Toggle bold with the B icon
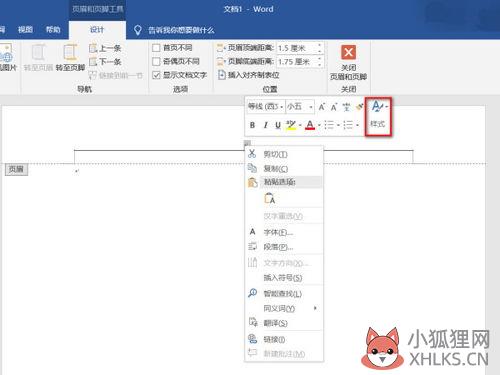The height and width of the screenshot is (375, 500). pos(252,125)
